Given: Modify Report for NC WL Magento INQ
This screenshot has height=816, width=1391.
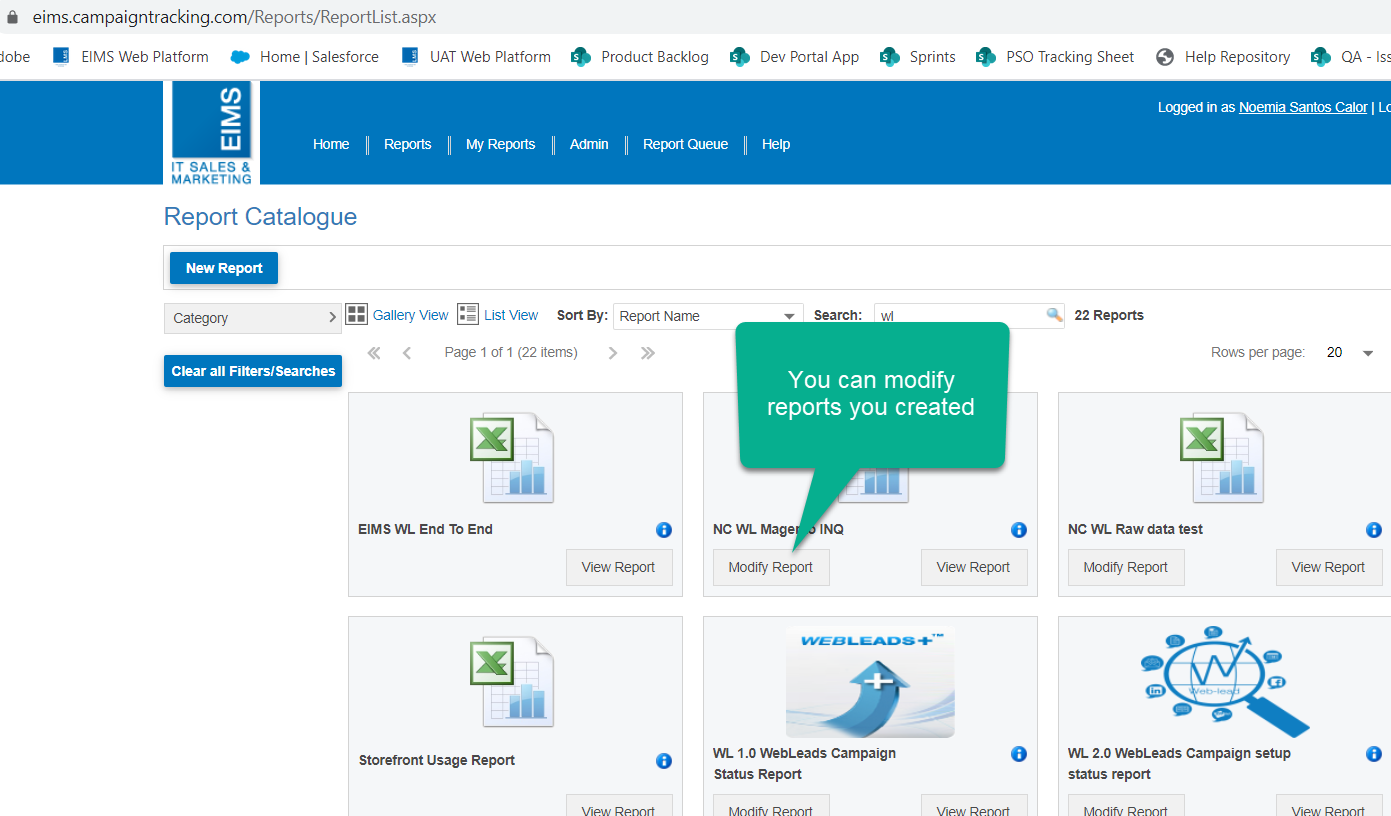Looking at the screenshot, I should 771,567.
